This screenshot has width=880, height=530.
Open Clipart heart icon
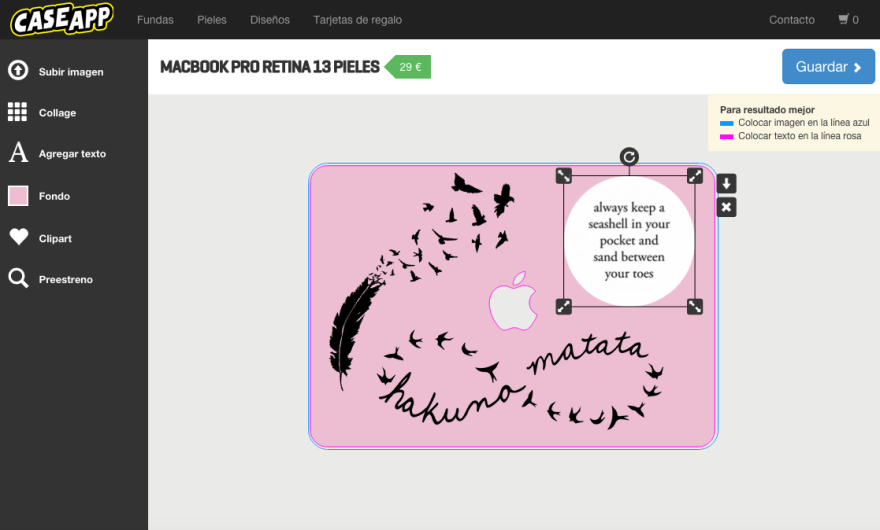pos(19,237)
